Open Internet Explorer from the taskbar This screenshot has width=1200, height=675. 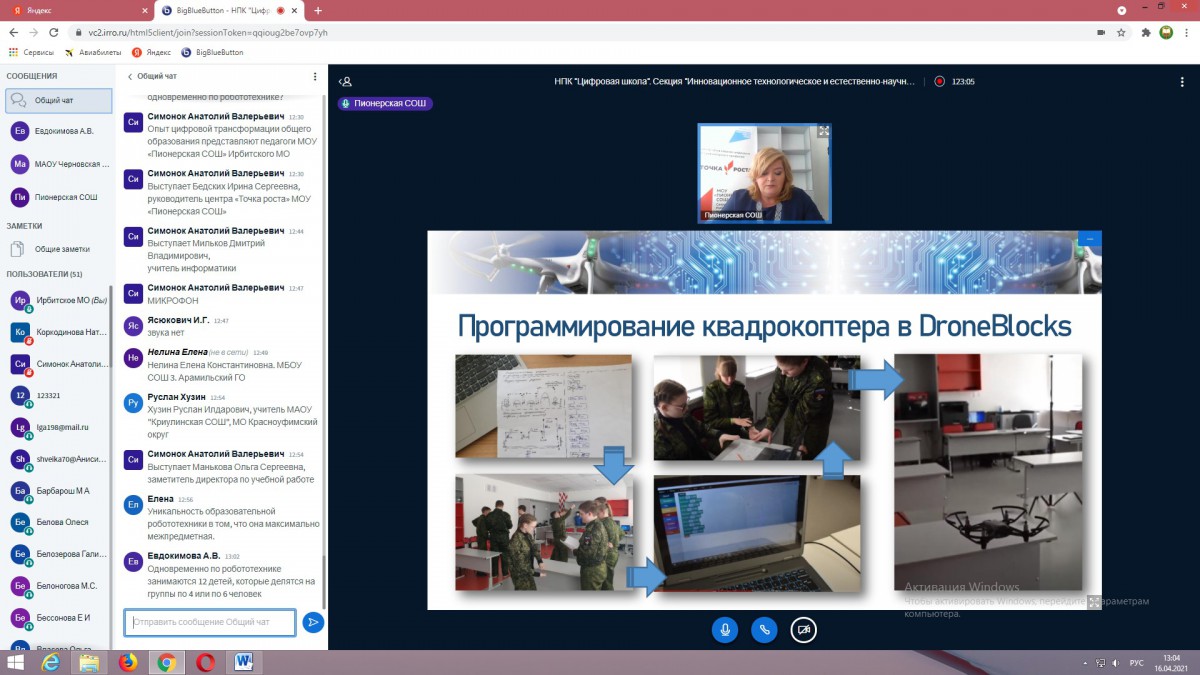tap(51, 662)
